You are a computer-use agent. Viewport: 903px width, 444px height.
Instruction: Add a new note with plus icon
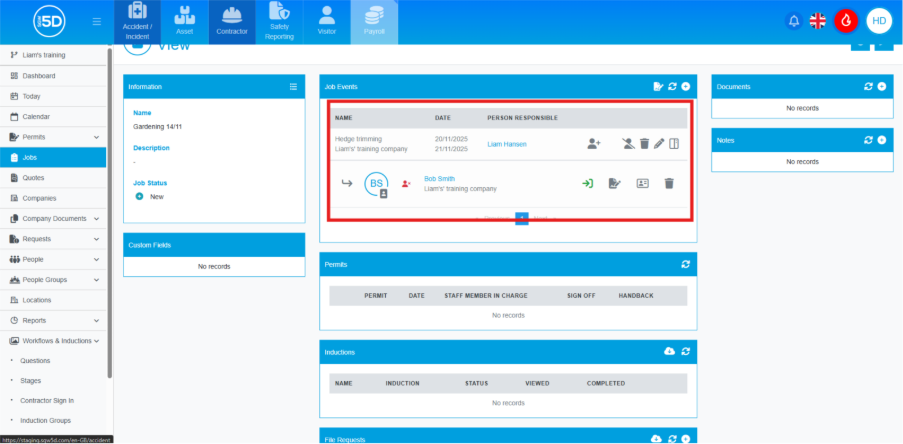click(x=881, y=141)
